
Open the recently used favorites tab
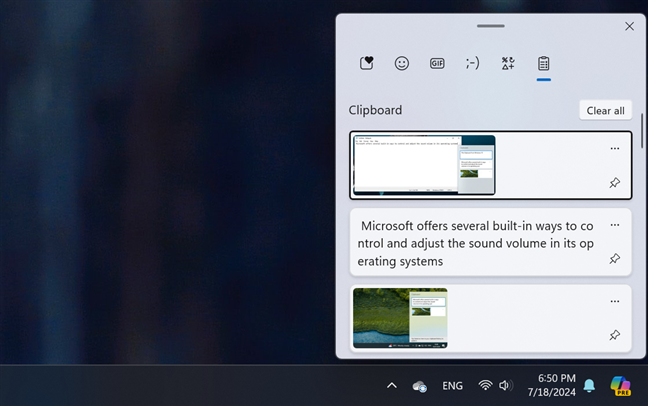click(367, 63)
